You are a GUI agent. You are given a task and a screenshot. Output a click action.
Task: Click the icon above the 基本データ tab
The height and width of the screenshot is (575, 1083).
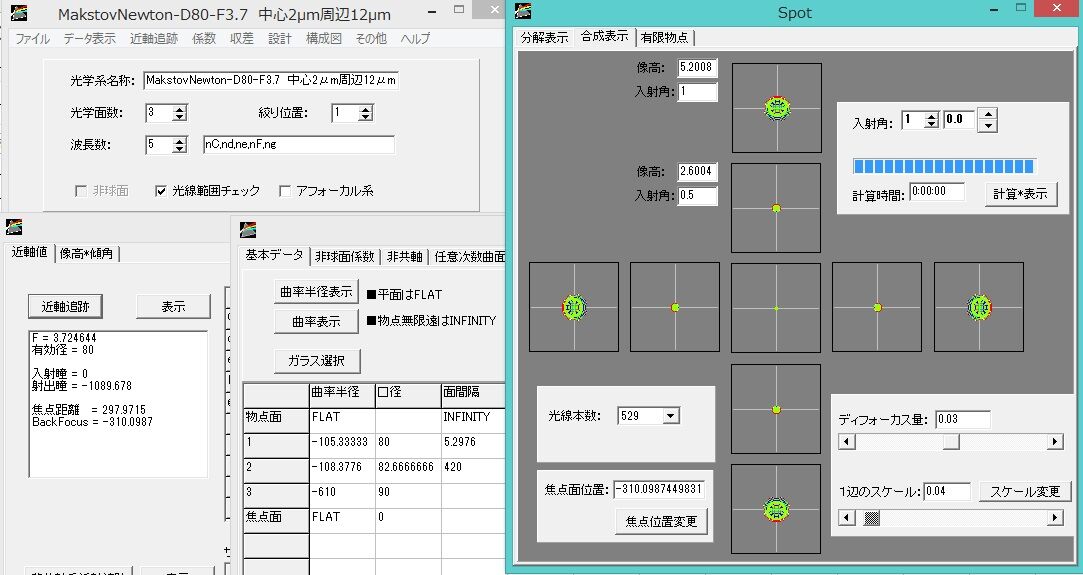click(248, 229)
